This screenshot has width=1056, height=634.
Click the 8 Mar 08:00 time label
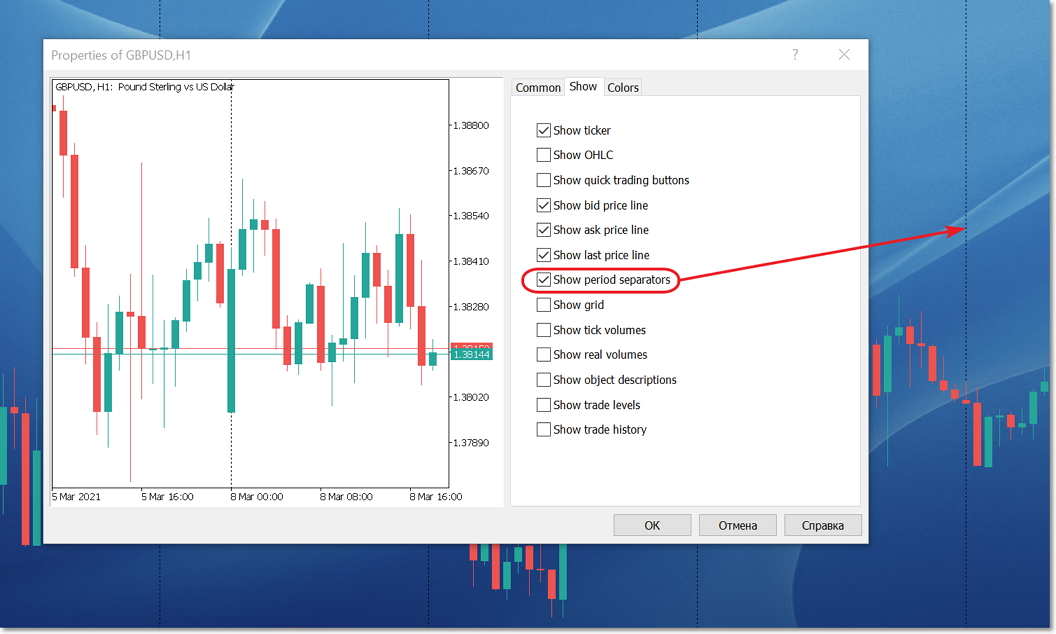click(346, 497)
